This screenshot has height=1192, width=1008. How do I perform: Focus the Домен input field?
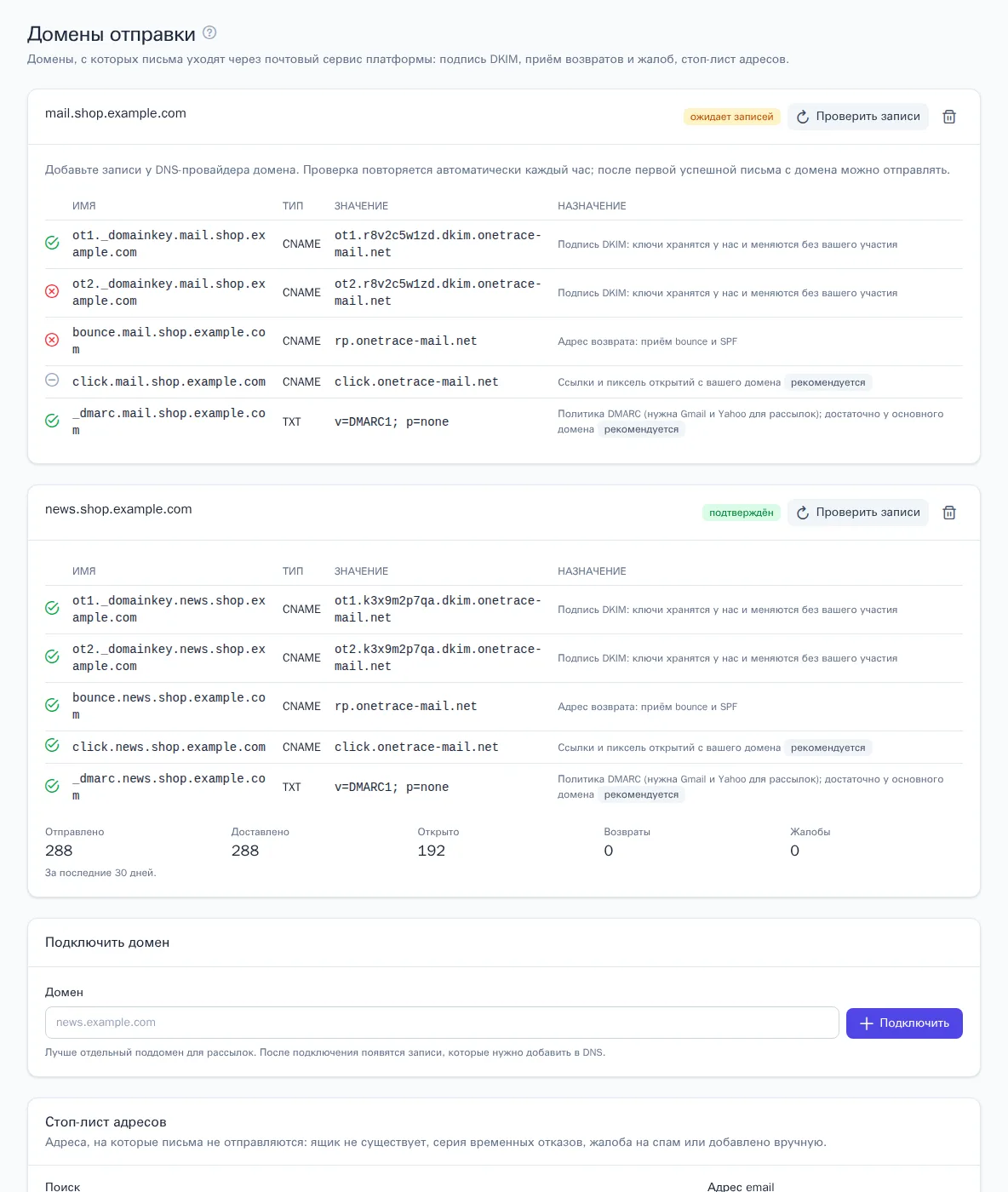pos(442,1023)
